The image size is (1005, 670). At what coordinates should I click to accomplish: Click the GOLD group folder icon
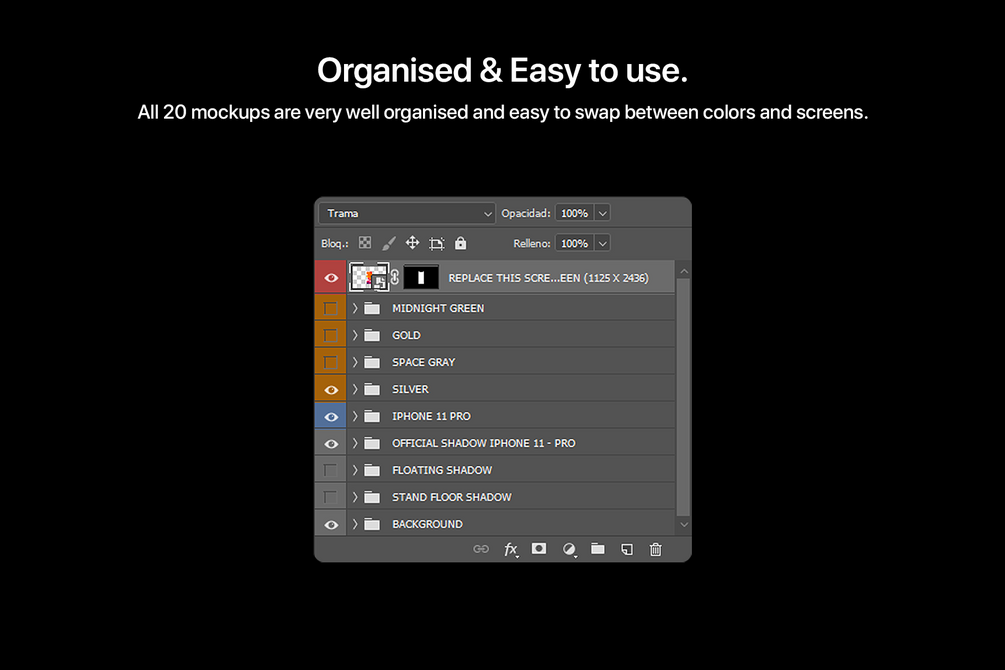(372, 335)
